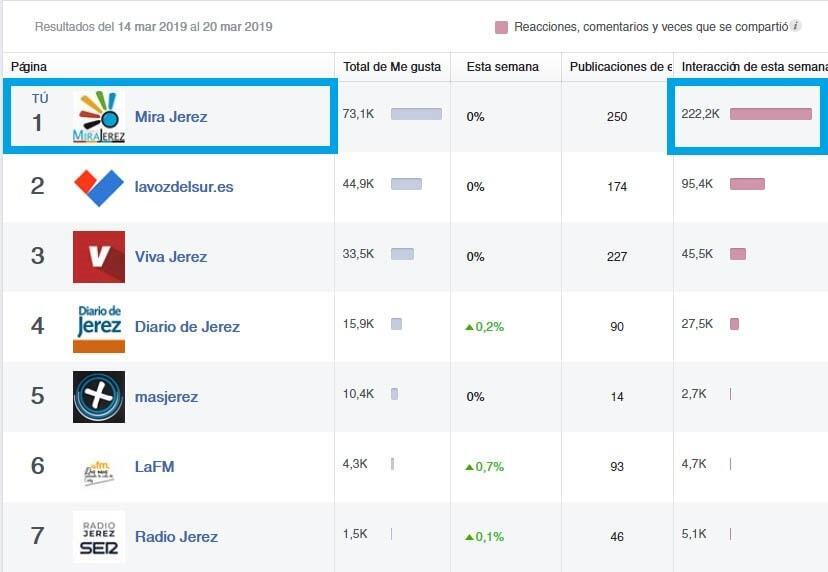Viewport: 828px width, 572px height.
Task: Click the pink legend color swatch
Action: coord(502,27)
